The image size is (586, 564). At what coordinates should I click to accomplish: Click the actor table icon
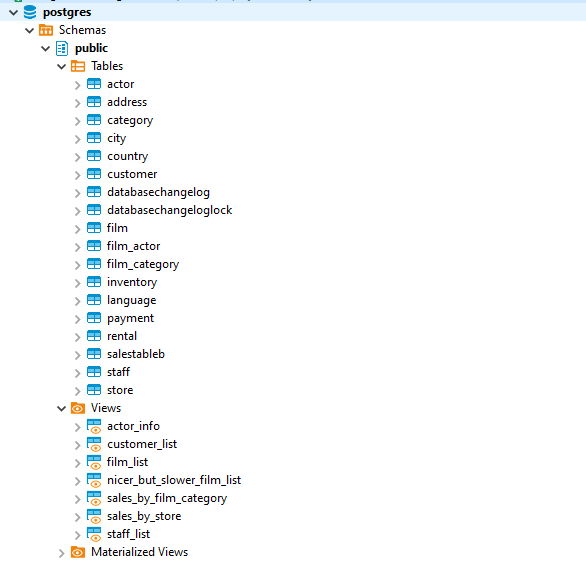pyautogui.click(x=94, y=84)
